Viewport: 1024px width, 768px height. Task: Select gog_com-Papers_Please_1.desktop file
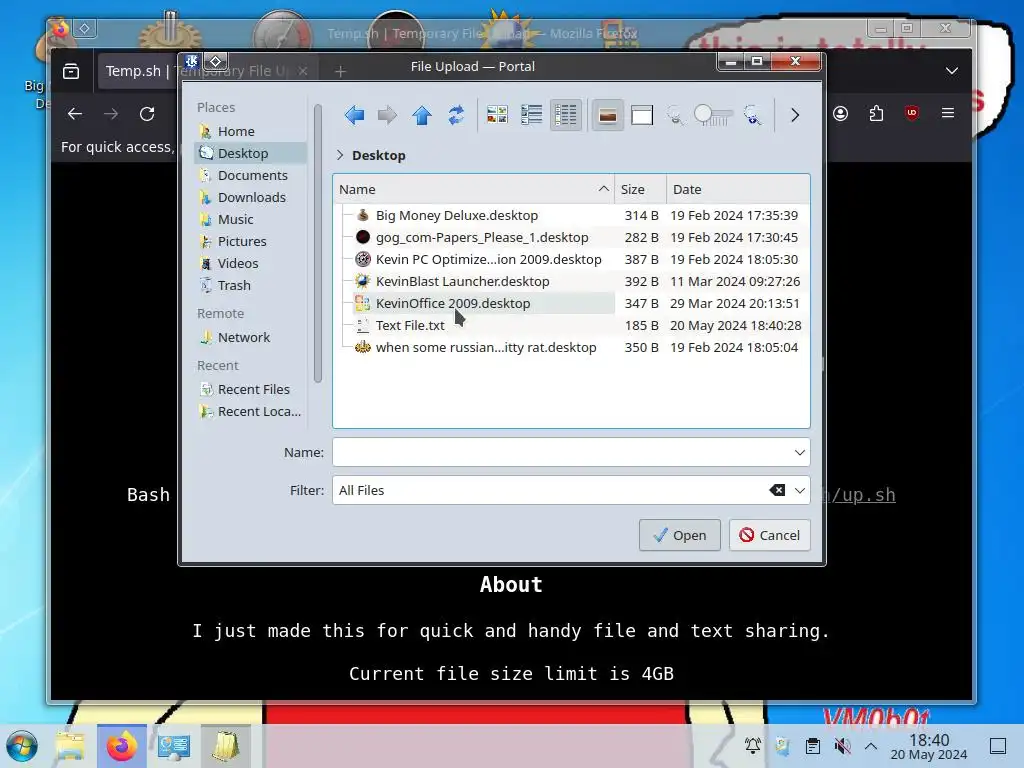coord(482,238)
